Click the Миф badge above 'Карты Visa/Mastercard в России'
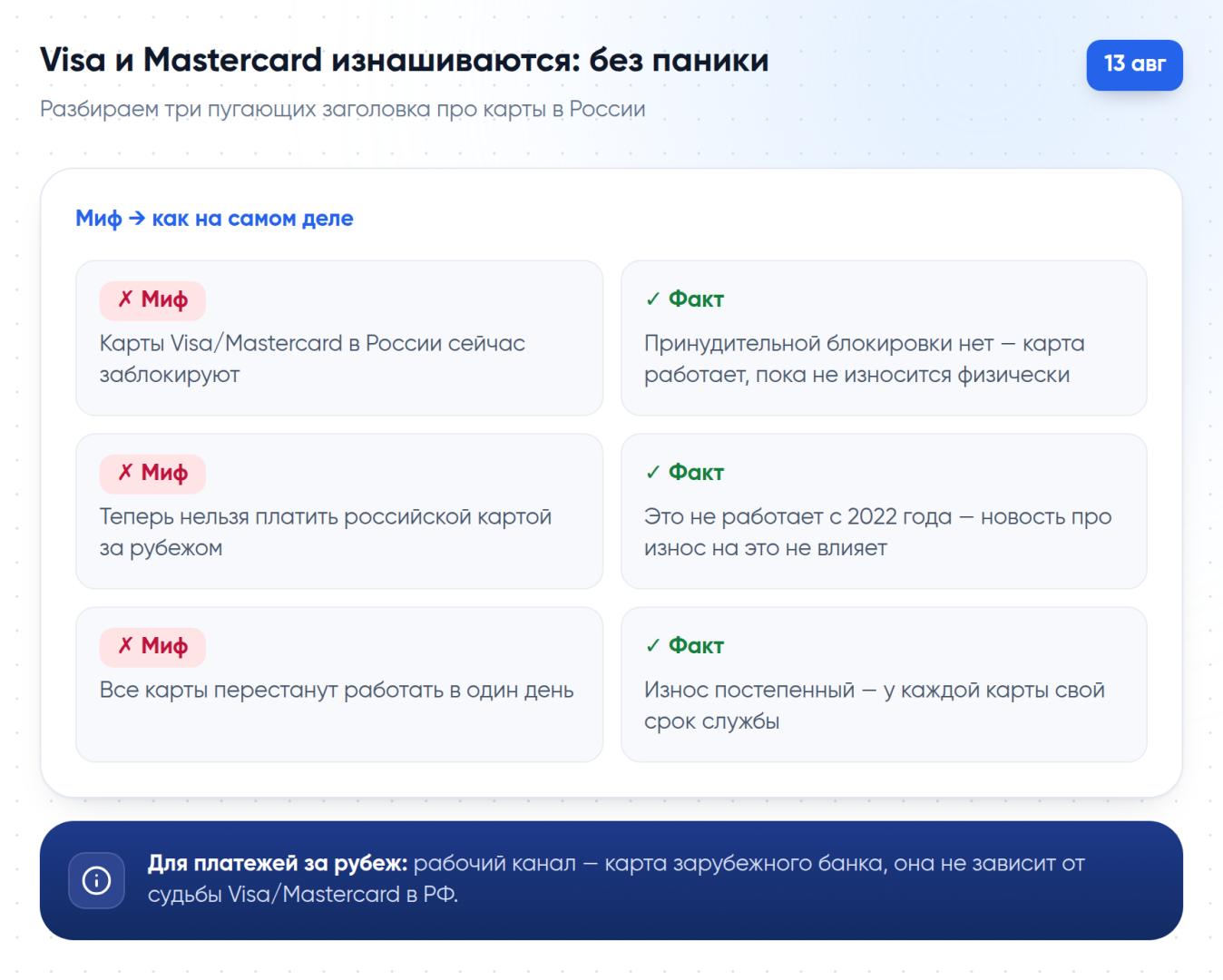Screen dimensions: 1223x980 [152, 300]
